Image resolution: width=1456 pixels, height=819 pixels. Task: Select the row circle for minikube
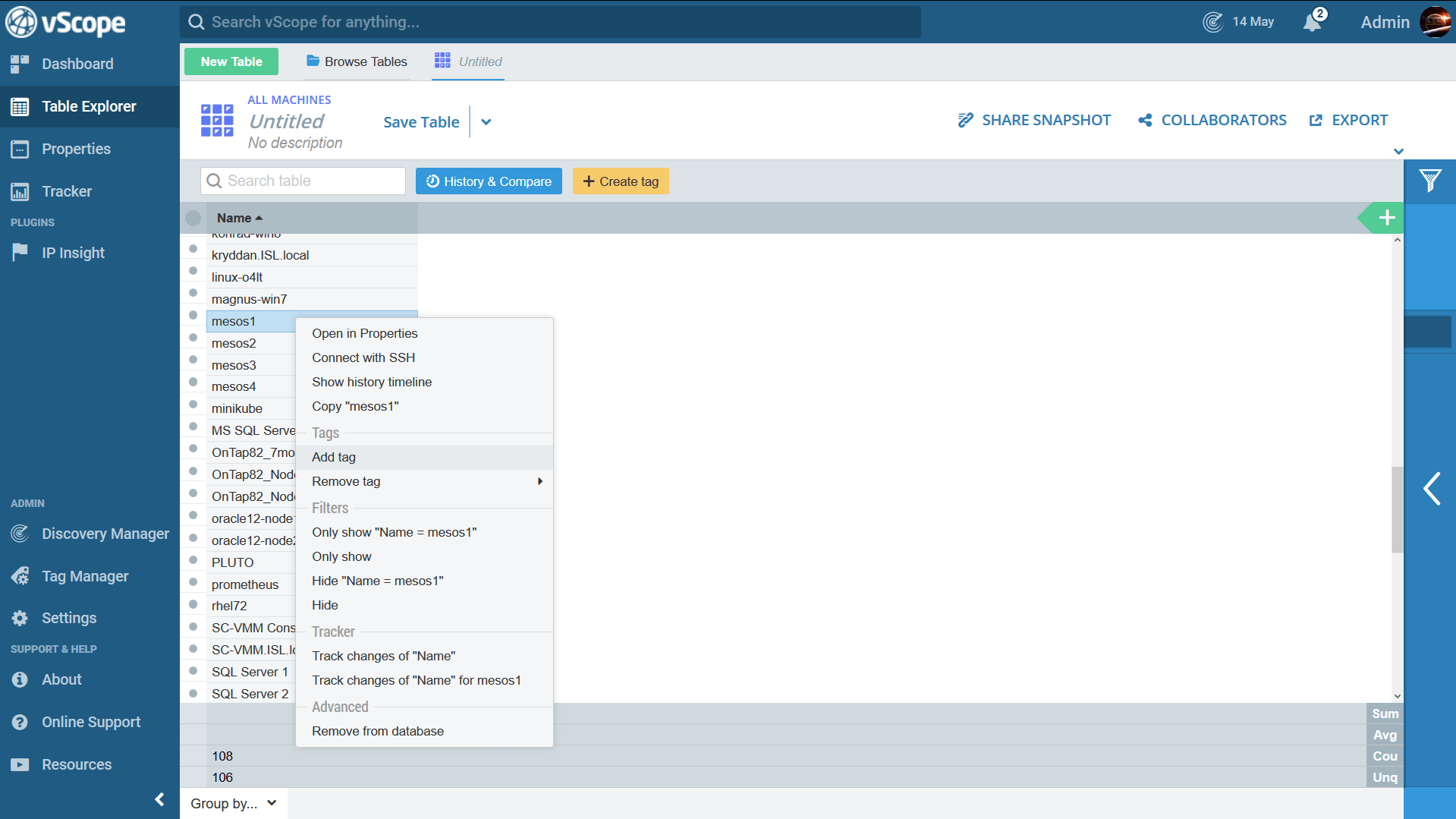point(193,403)
